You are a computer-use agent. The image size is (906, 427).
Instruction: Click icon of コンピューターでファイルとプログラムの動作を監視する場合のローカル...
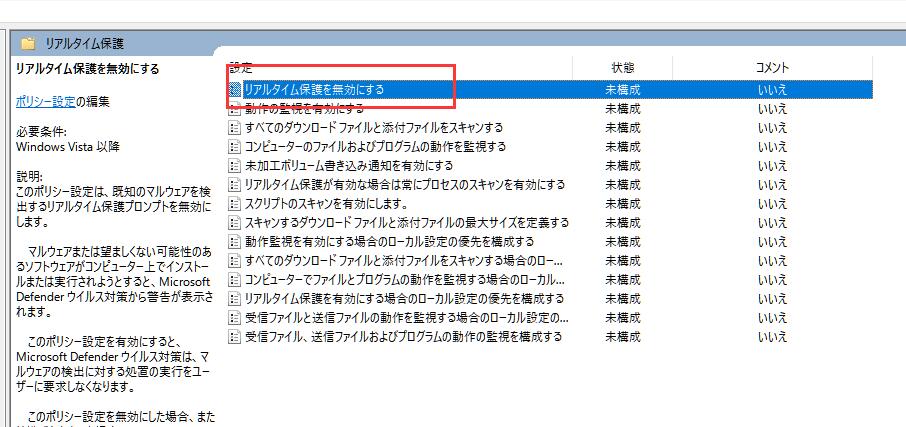click(235, 280)
